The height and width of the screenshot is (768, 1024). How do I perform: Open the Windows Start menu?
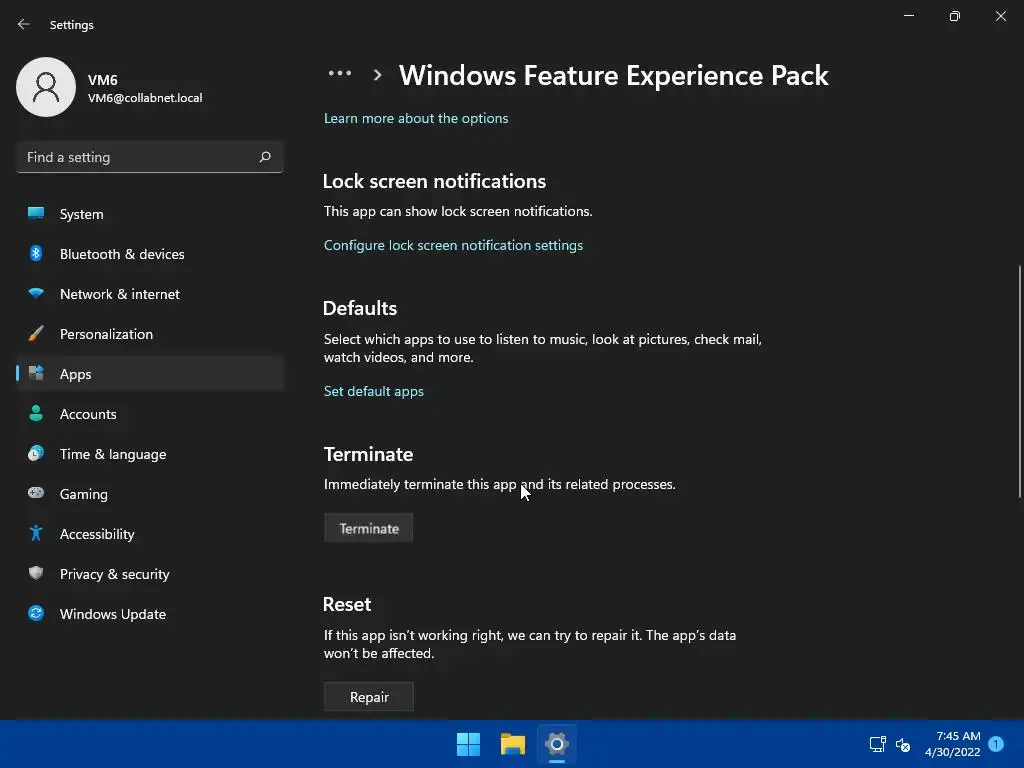(468, 744)
